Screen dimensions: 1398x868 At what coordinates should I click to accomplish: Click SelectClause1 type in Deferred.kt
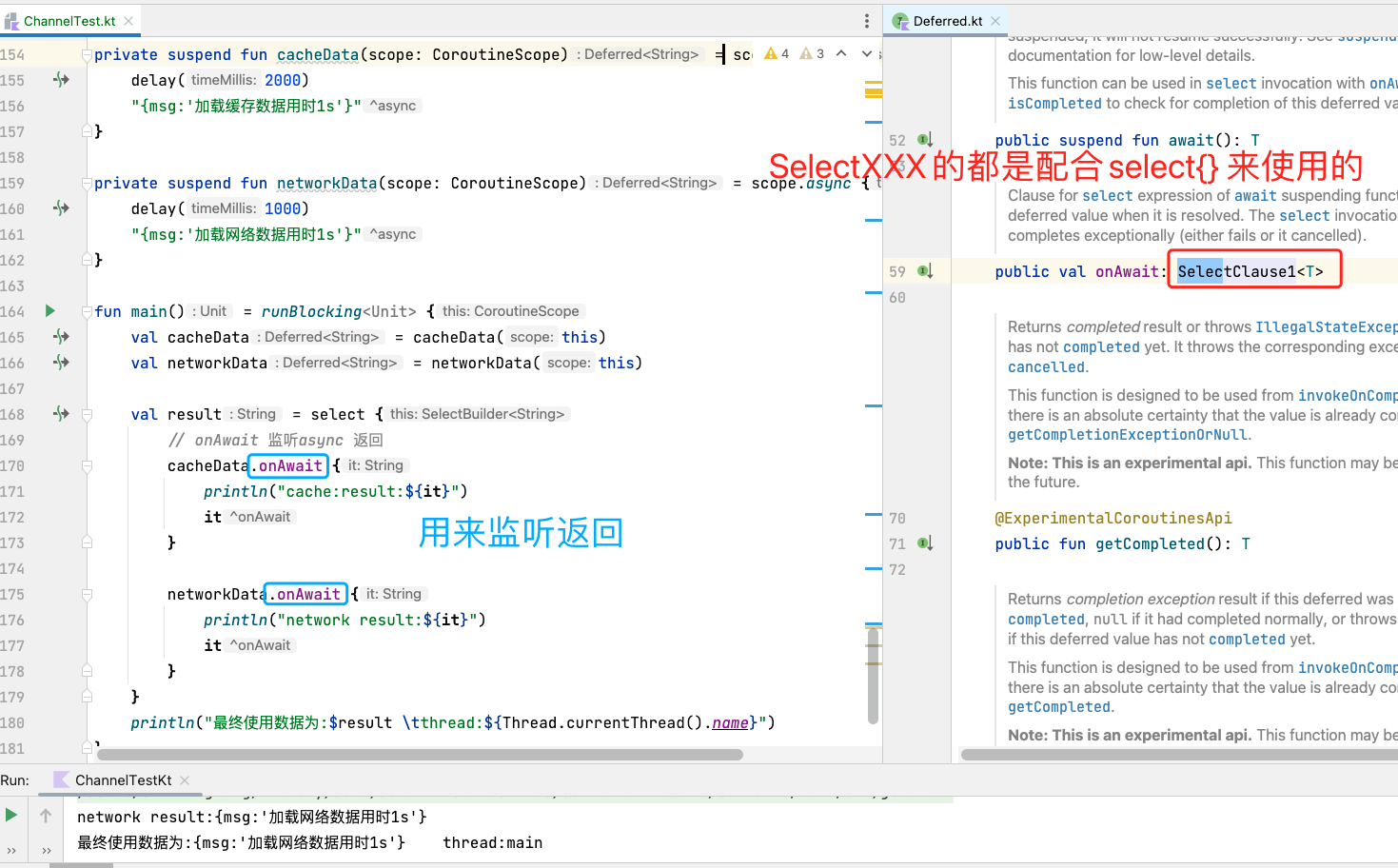coord(1236,271)
